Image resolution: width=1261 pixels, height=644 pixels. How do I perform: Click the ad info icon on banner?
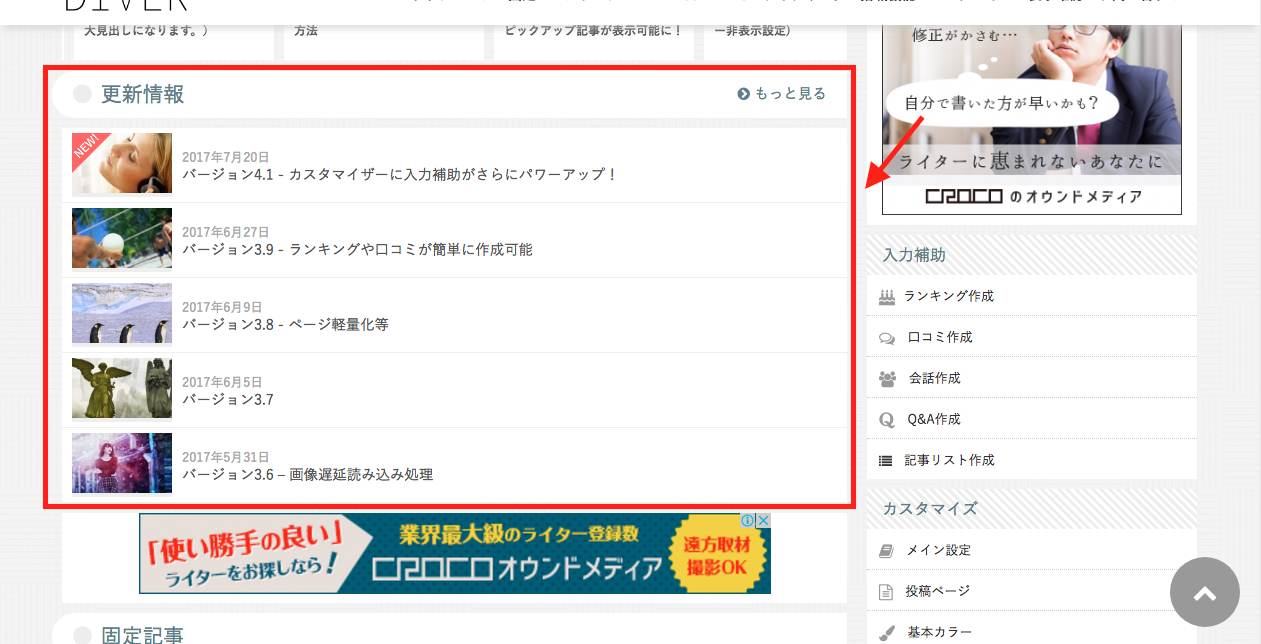coord(747,521)
